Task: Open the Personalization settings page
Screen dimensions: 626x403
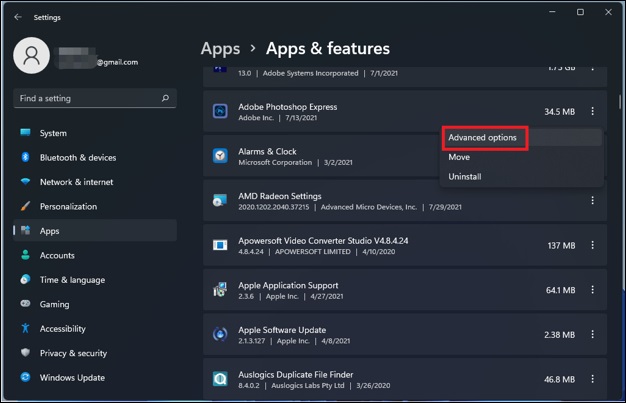Action: click(95, 206)
